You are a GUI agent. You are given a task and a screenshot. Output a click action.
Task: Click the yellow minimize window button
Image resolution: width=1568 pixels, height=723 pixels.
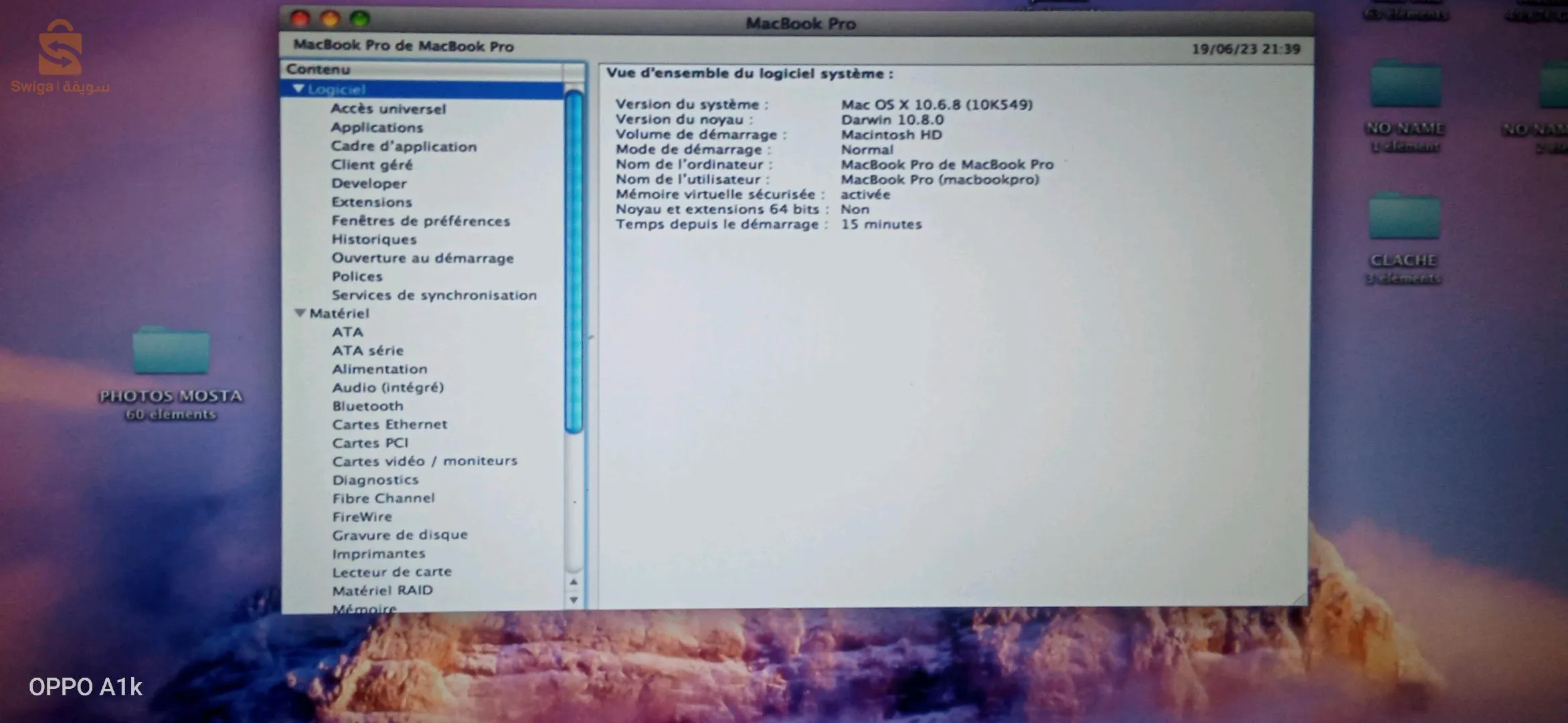[330, 19]
